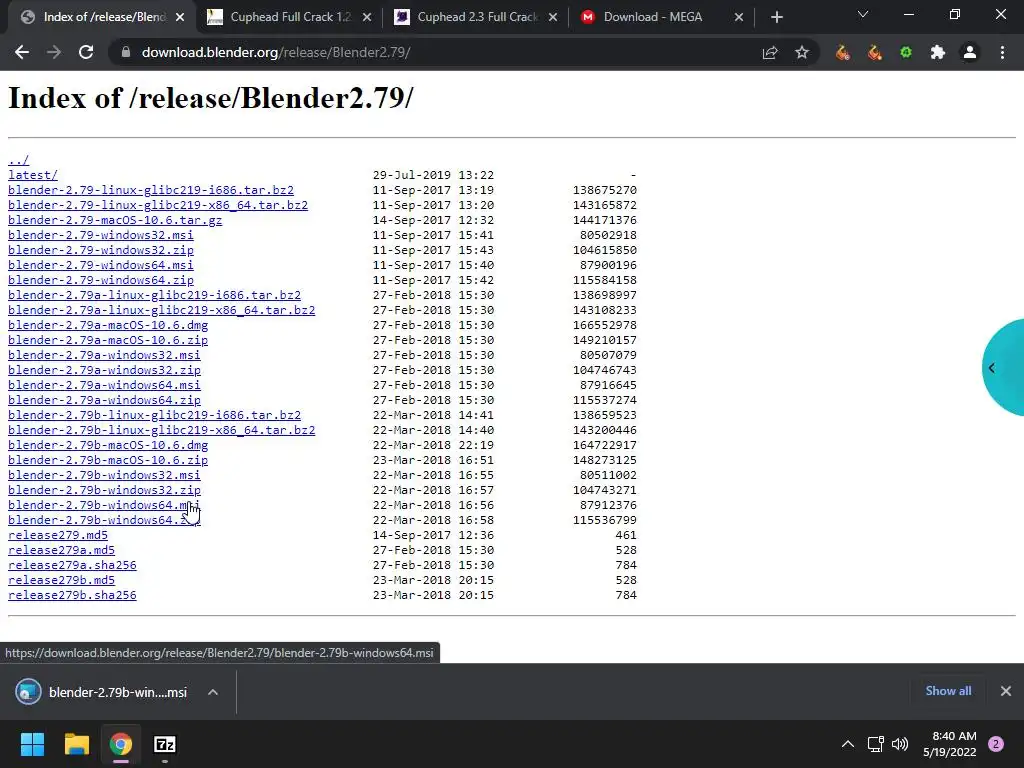Switch to Cuphead Full Crack 1.2 tab

coord(290,17)
